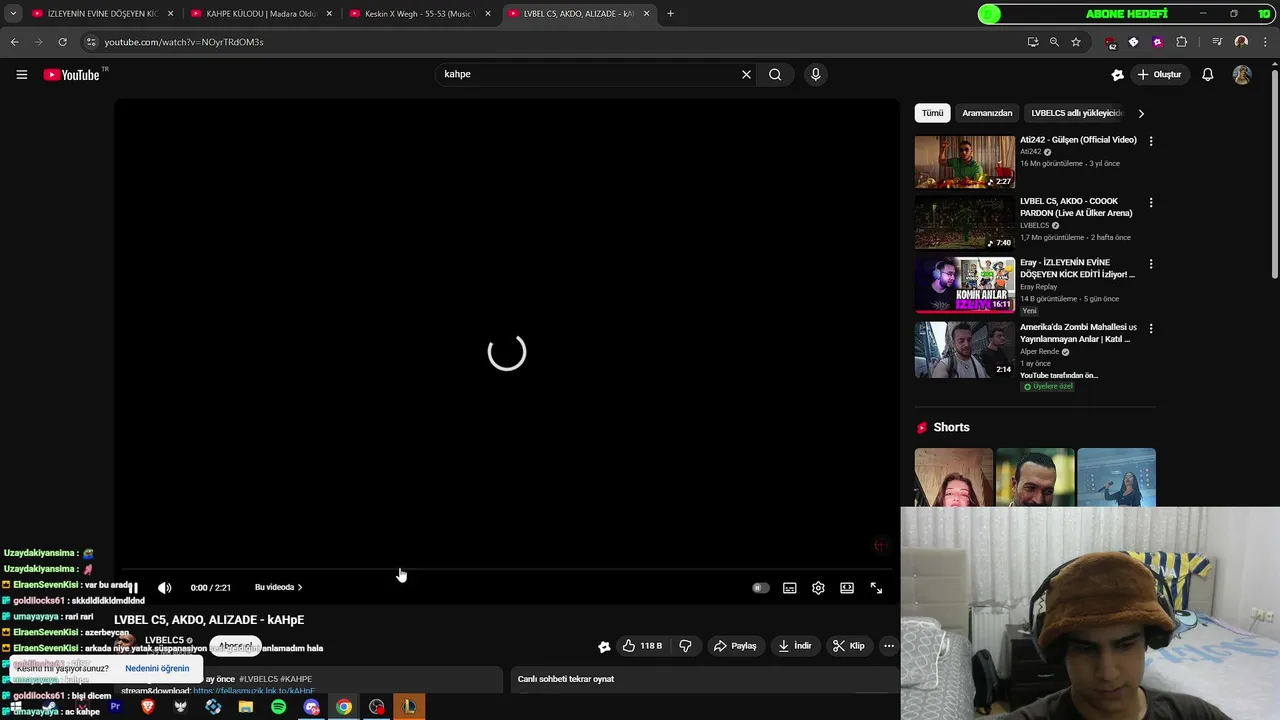1280x720 pixels.
Task: Expand 'Bu videoda' chapter chevron
Action: point(300,588)
